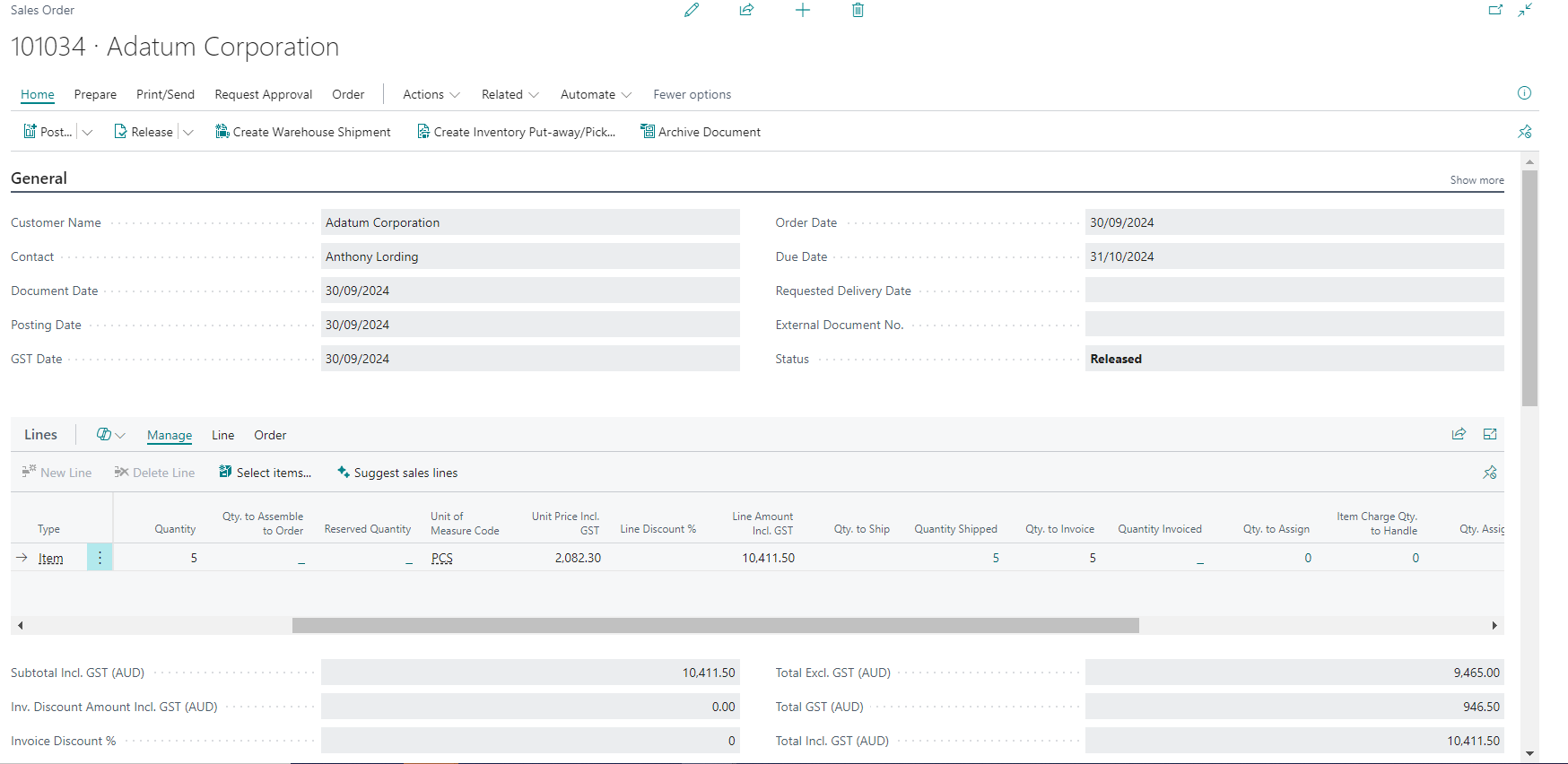Click Suggest sales lines

click(x=397, y=473)
